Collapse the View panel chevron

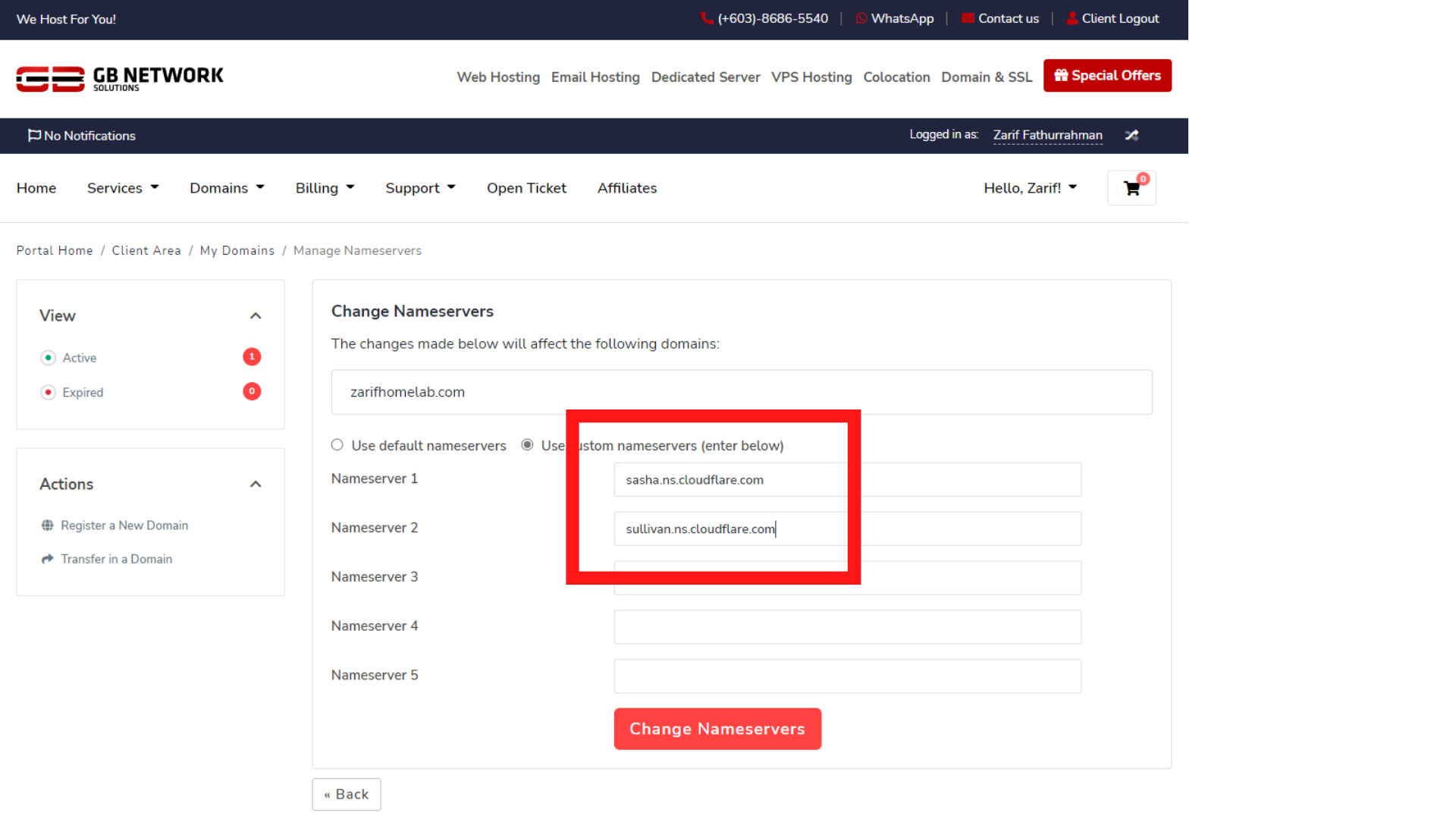[x=256, y=315]
